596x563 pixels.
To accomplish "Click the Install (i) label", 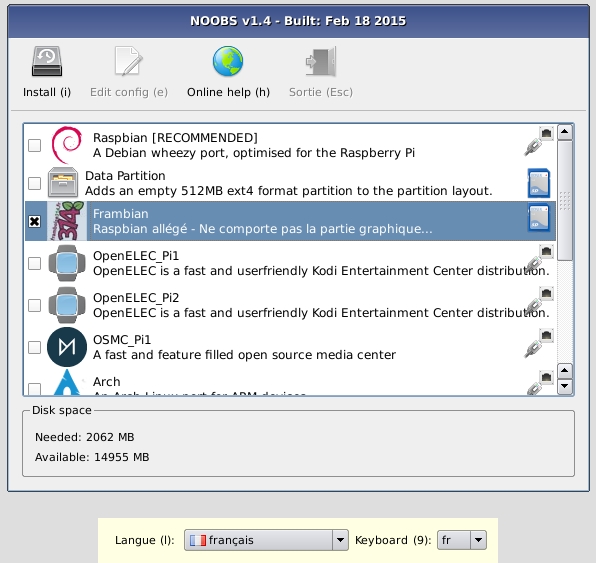I will click(47, 92).
